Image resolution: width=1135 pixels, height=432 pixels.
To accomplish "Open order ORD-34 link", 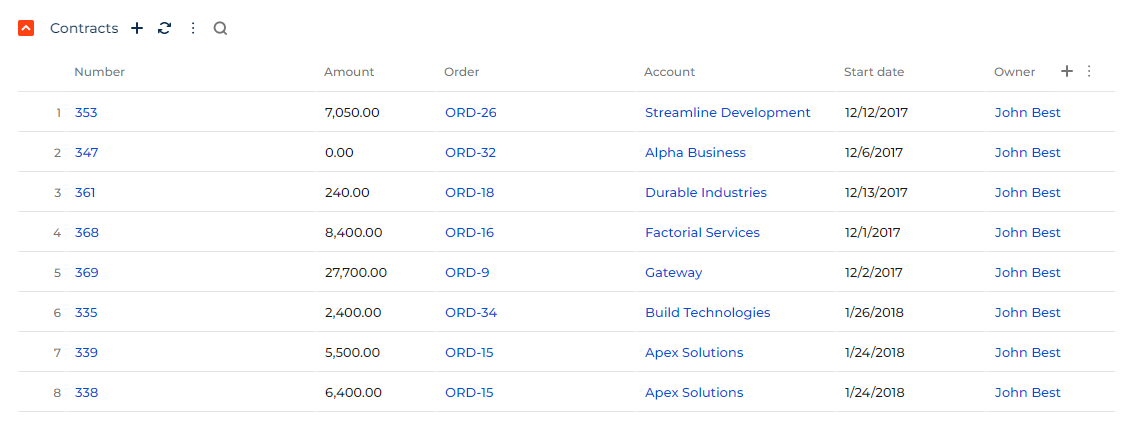I will (x=471, y=313).
